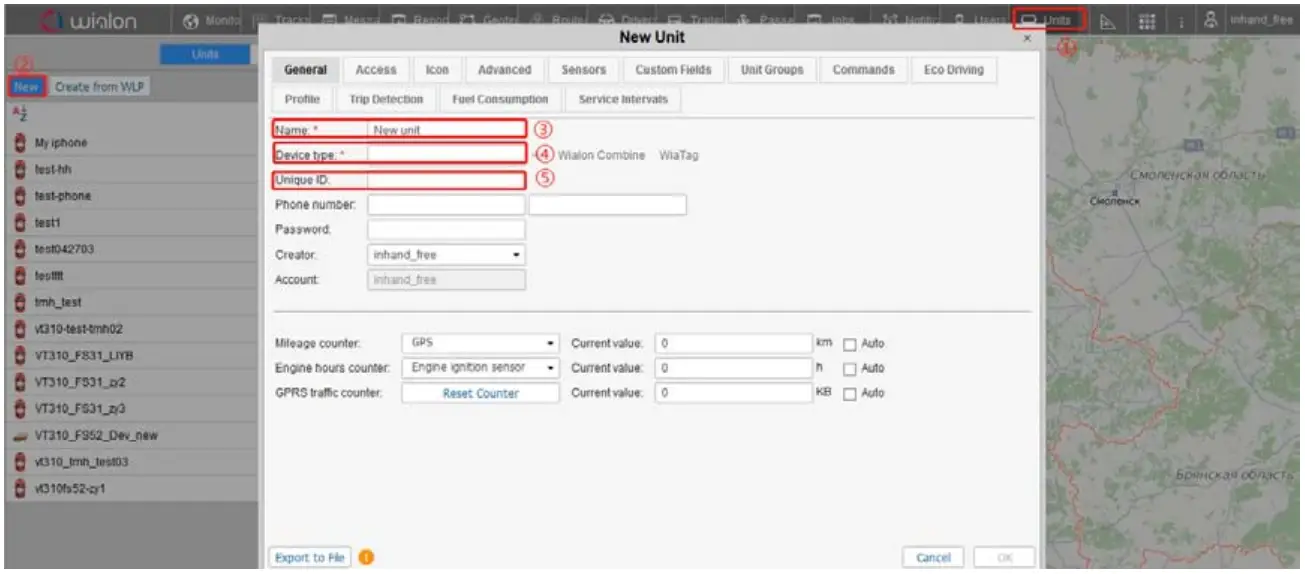Image resolution: width=1305 pixels, height=574 pixels.
Task: Open the Commands tab
Action: pos(863,70)
